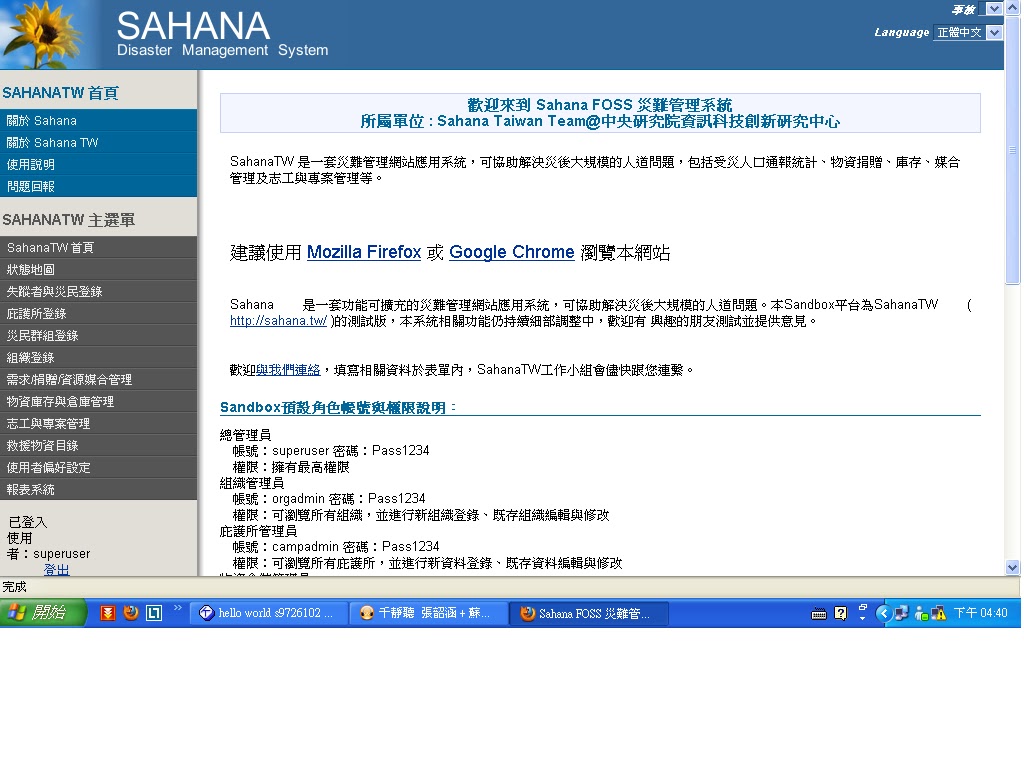Image resolution: width=1024 pixels, height=768 pixels.
Task: Click the 與我們連絡 contact link
Action: click(288, 370)
